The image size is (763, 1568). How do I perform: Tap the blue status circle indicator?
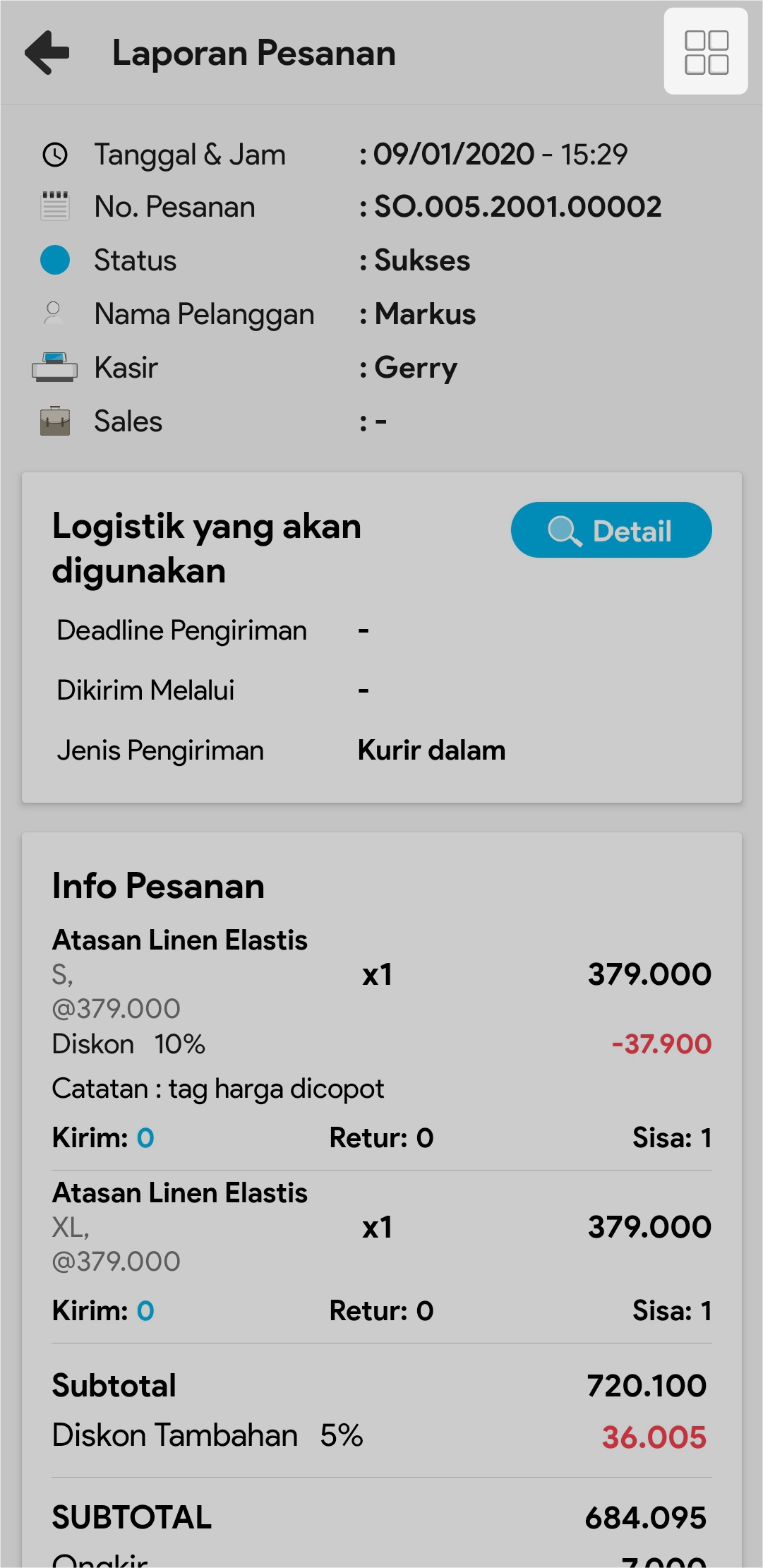pyautogui.click(x=55, y=260)
